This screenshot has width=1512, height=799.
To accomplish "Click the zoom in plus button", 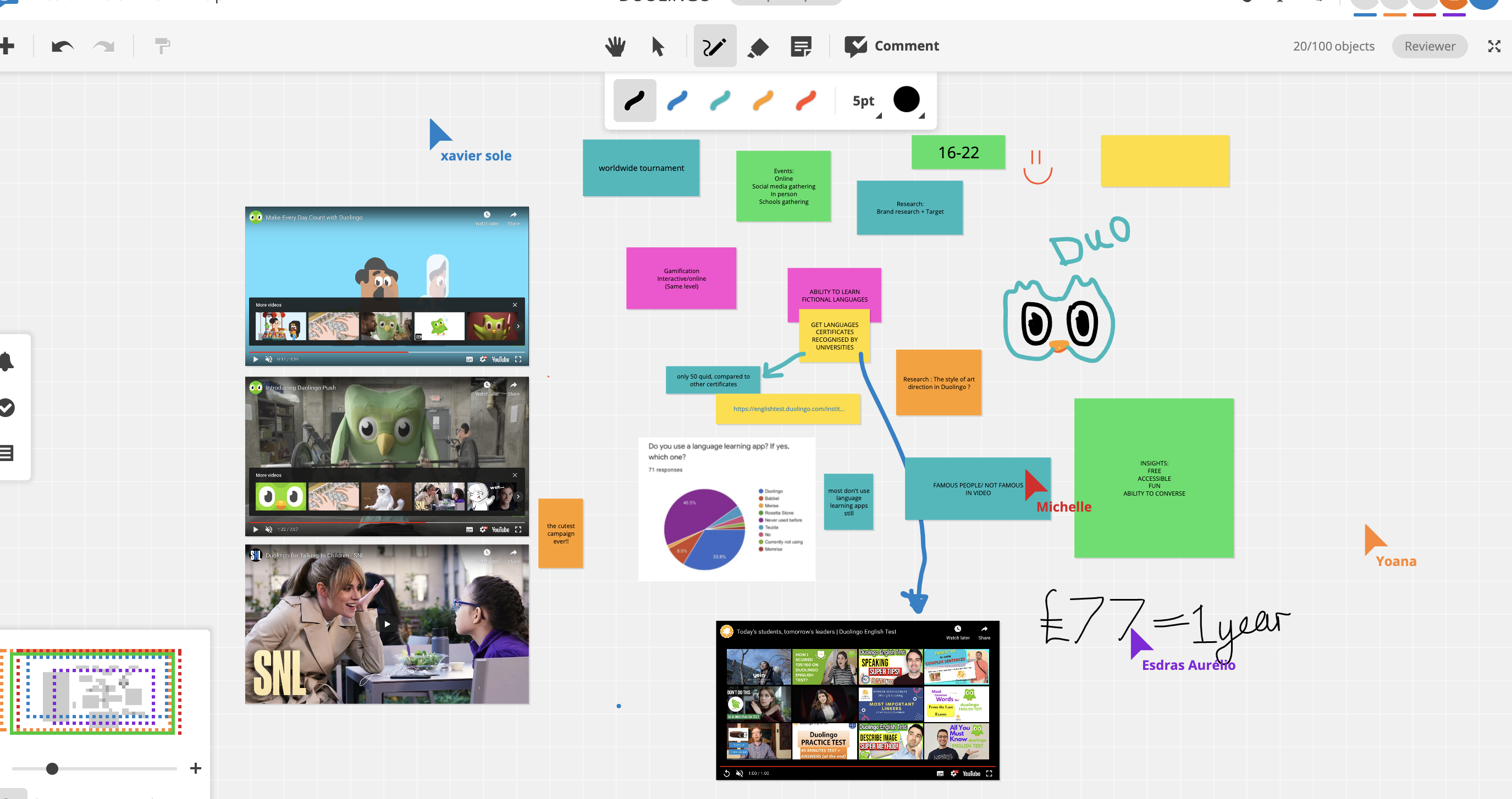I will (196, 768).
